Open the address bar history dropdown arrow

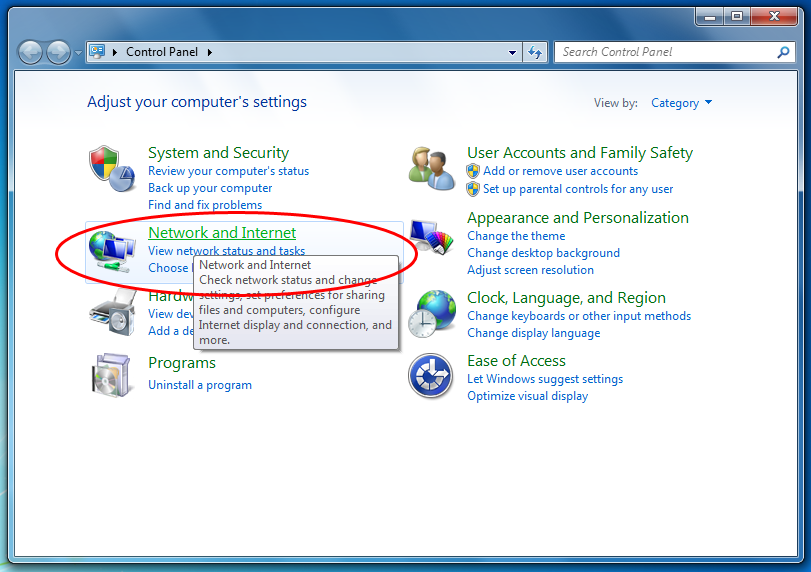pyautogui.click(x=513, y=52)
